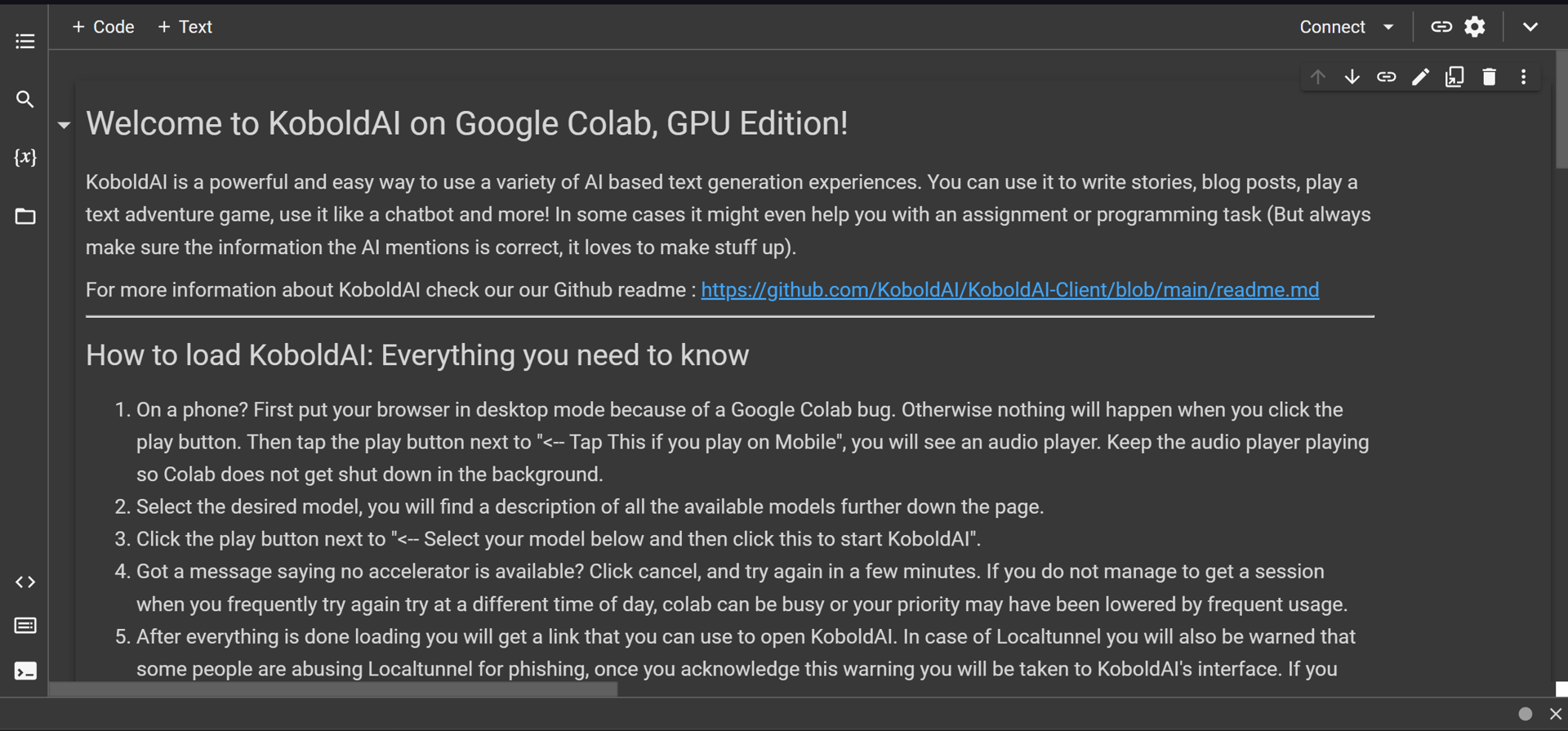Open the find and replace search panel
1568x731 pixels.
coord(24,100)
